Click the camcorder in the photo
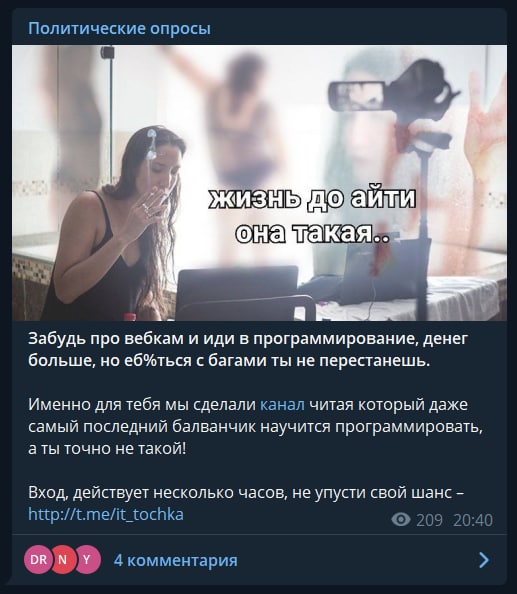The width and height of the screenshot is (517, 594). pos(392,92)
